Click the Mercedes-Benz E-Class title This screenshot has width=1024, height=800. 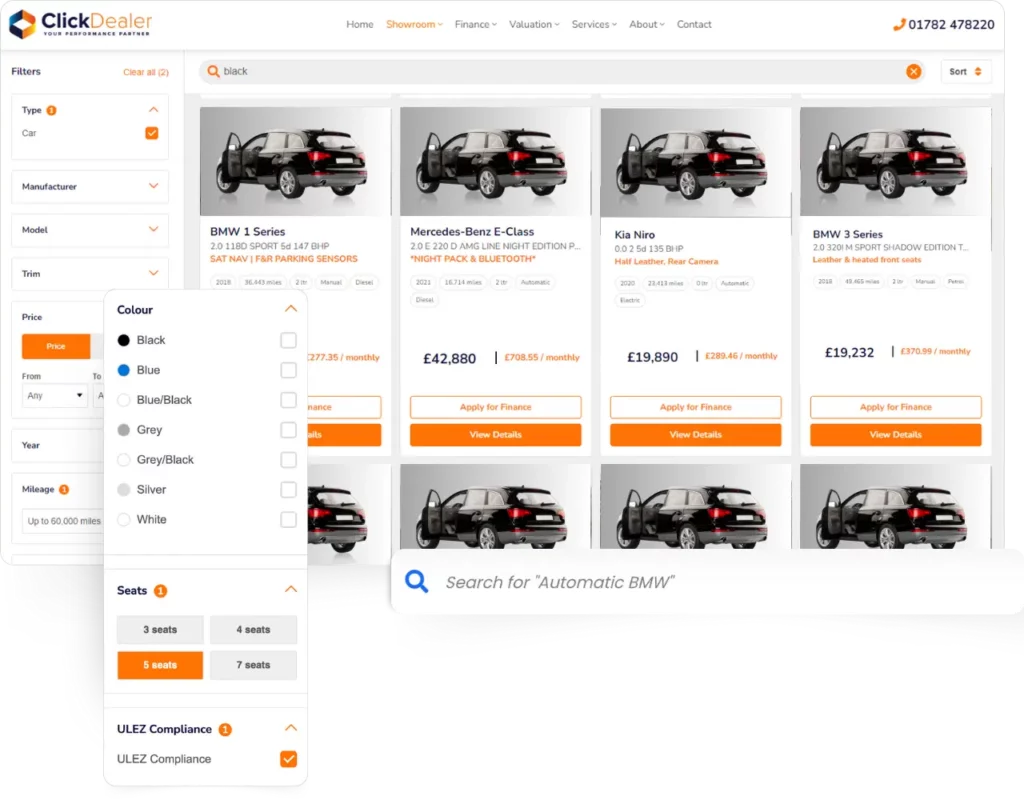pos(472,231)
